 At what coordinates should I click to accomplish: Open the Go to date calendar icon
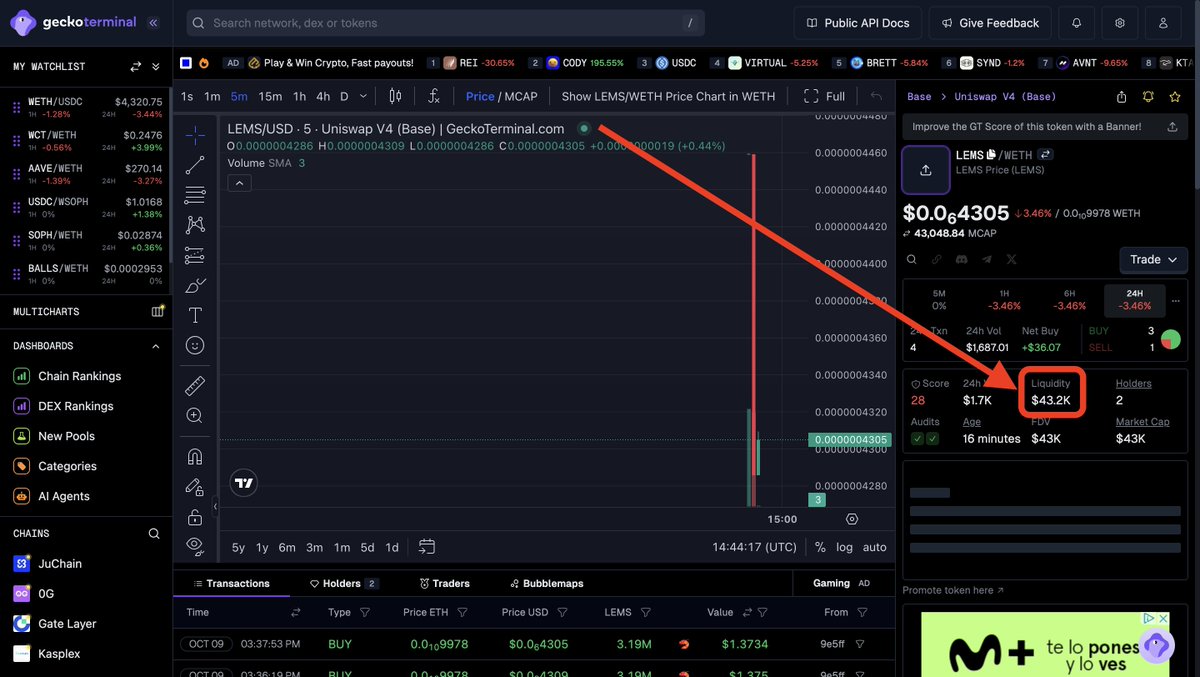pos(427,547)
